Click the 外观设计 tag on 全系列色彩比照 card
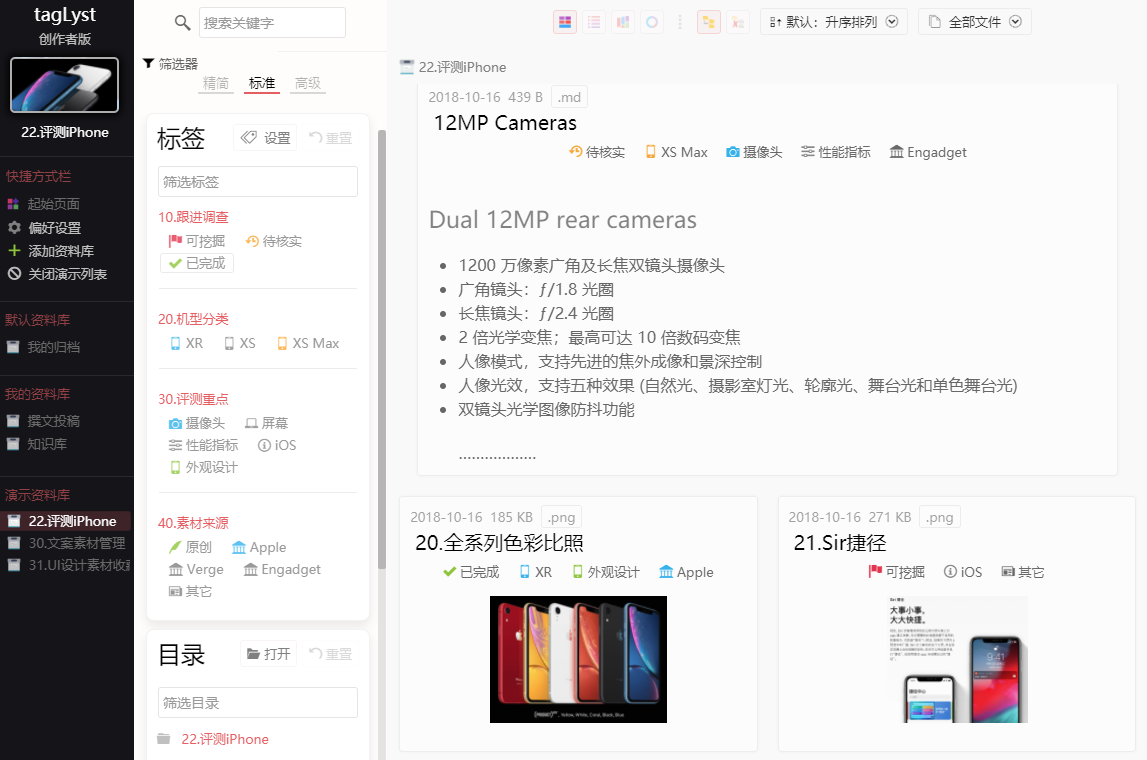This screenshot has height=760, width=1147. 606,572
